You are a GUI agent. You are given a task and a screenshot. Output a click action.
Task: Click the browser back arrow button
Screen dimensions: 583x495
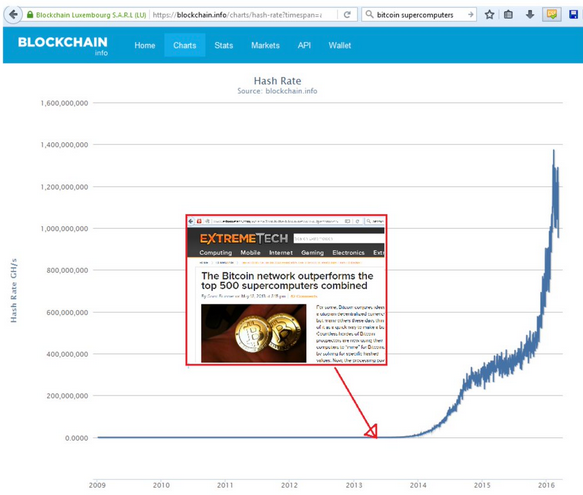coord(13,15)
